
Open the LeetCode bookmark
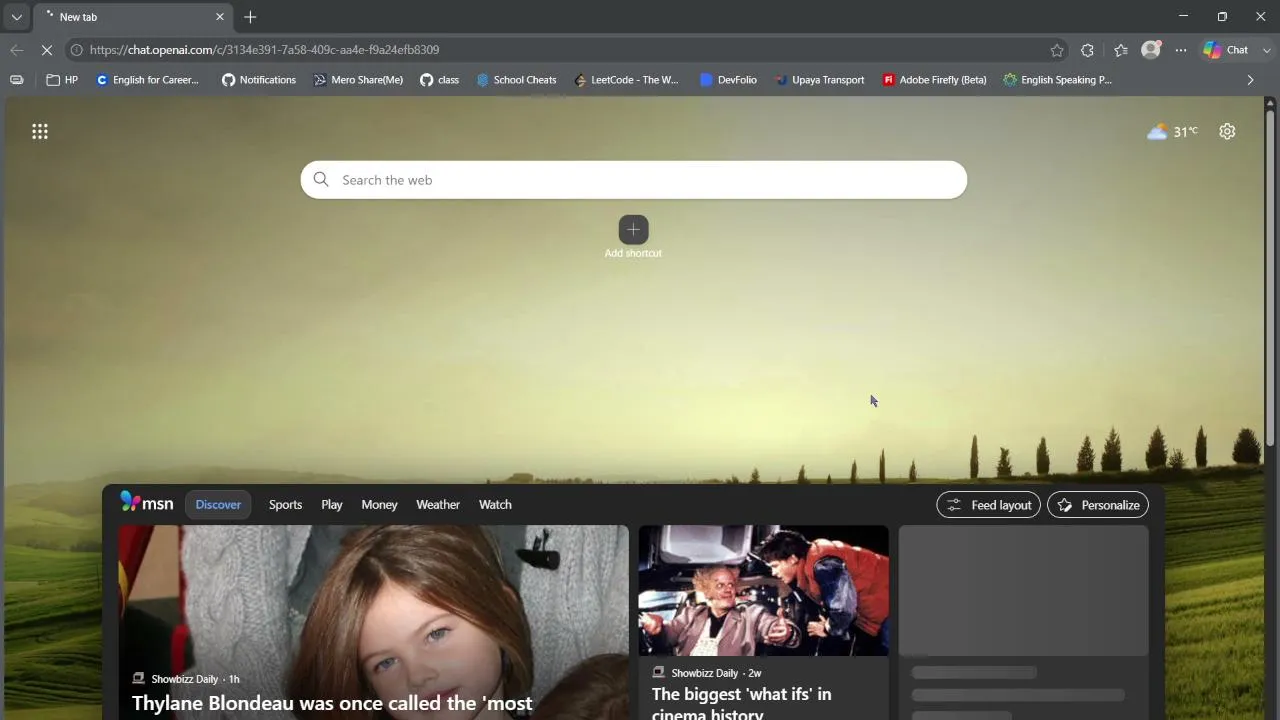(x=626, y=80)
